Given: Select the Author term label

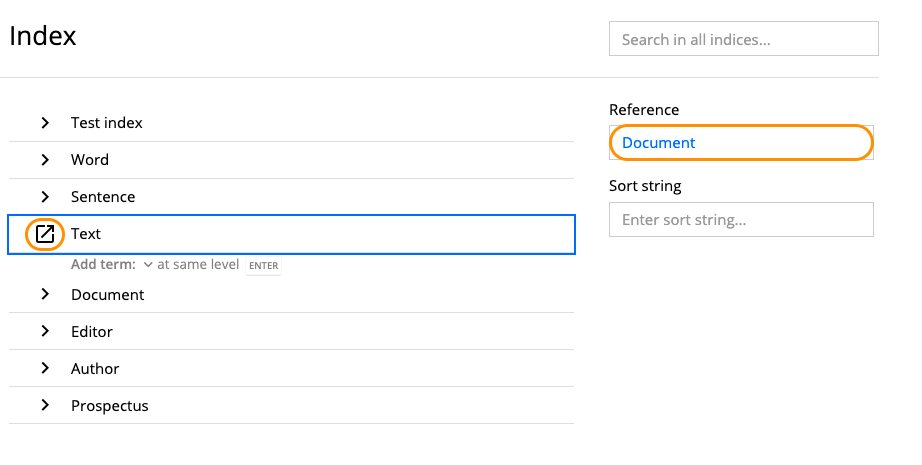Looking at the screenshot, I should click(95, 369).
